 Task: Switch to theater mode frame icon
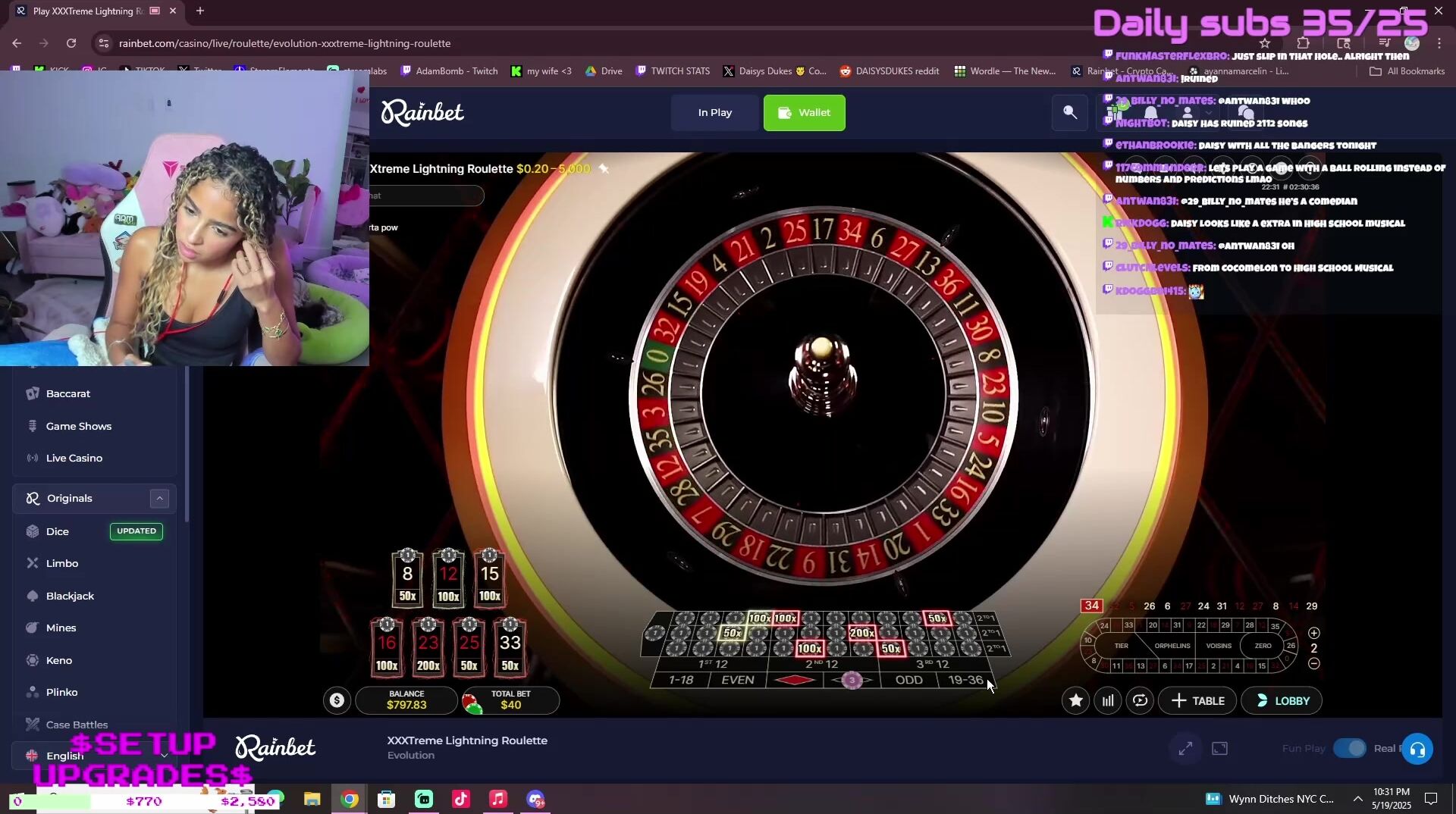click(1219, 749)
